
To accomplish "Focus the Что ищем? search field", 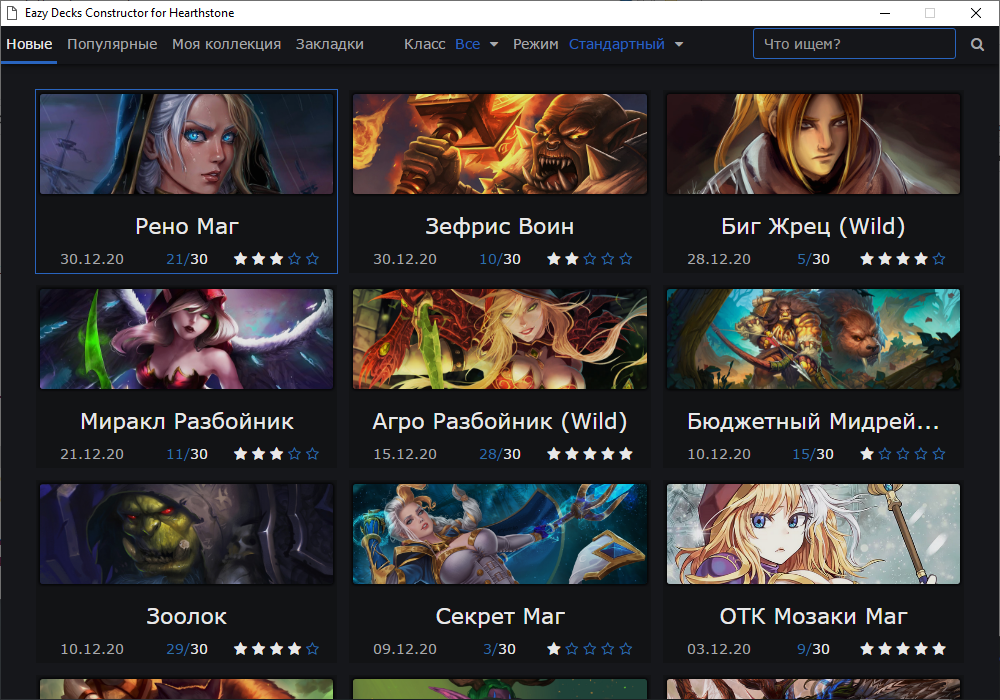I will tap(854, 44).
